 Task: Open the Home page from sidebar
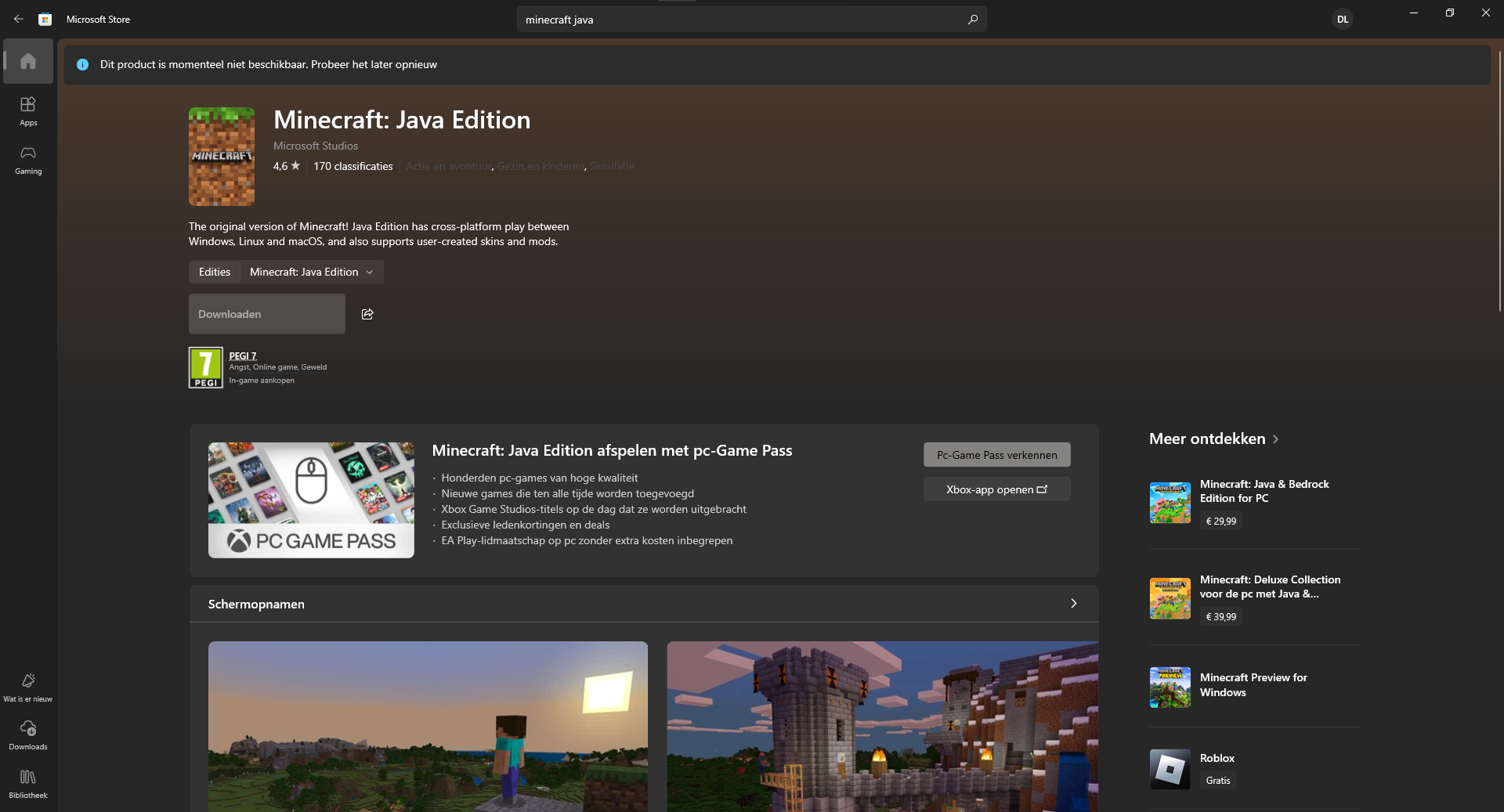pos(28,61)
